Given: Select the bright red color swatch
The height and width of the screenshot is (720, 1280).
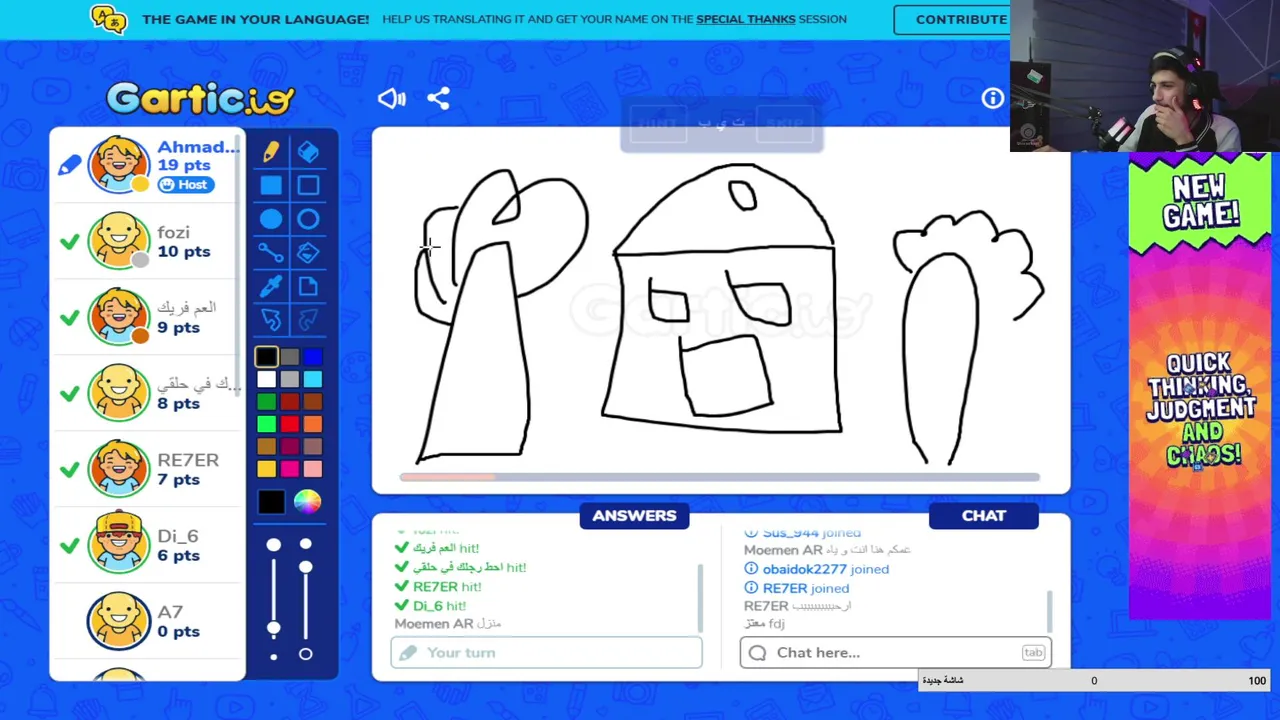Looking at the screenshot, I should [290, 424].
